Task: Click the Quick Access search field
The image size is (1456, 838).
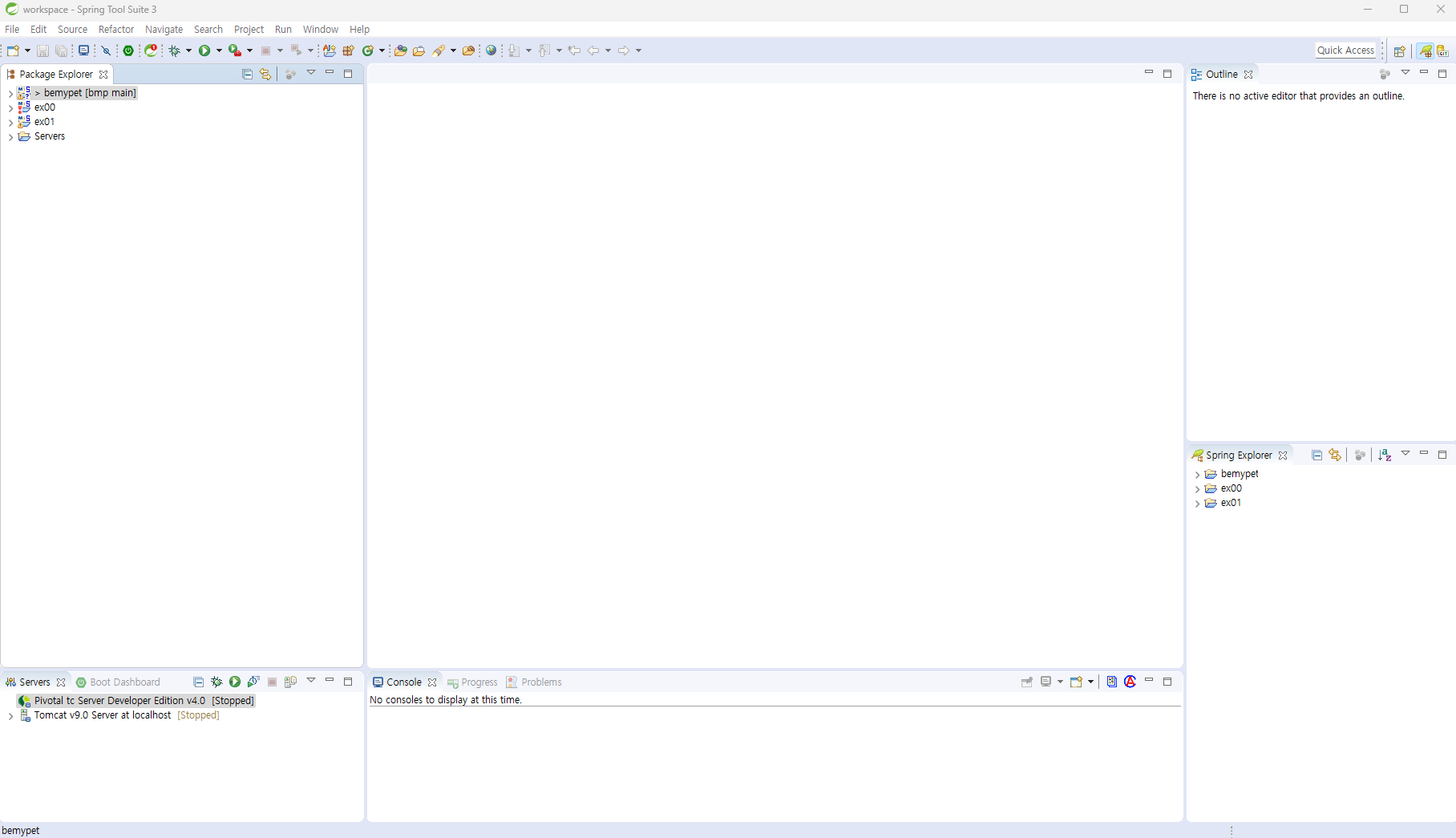Action: click(x=1345, y=50)
